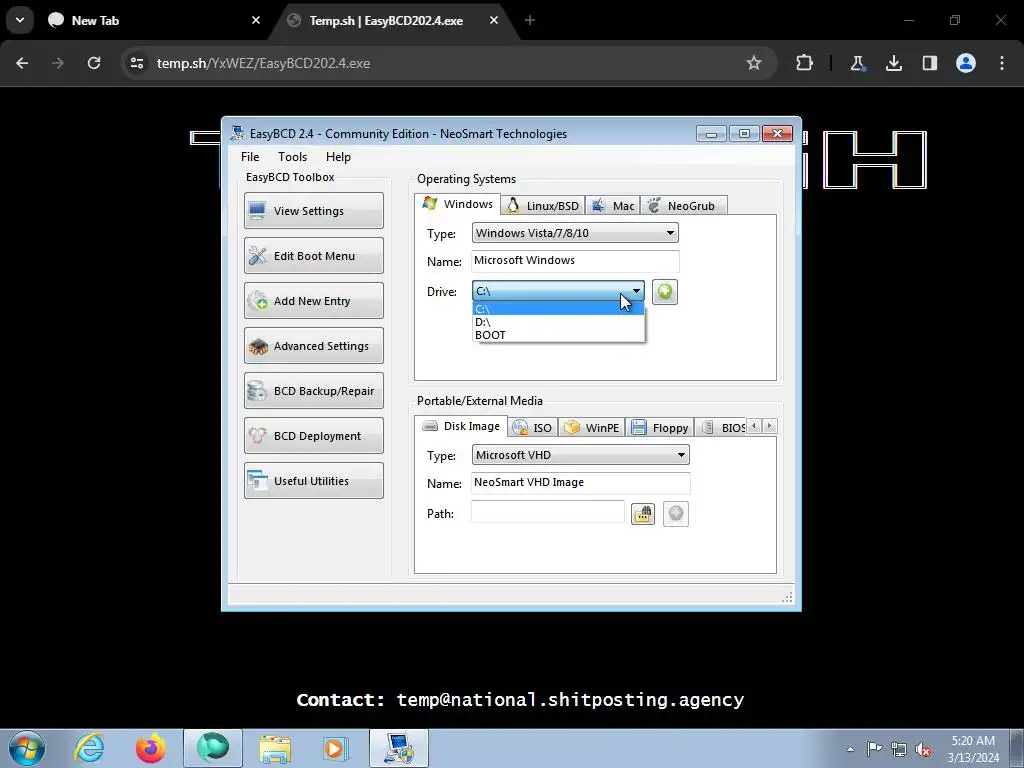The width and height of the screenshot is (1024, 768).
Task: Open the tab search chevron
Action: (x=20, y=20)
